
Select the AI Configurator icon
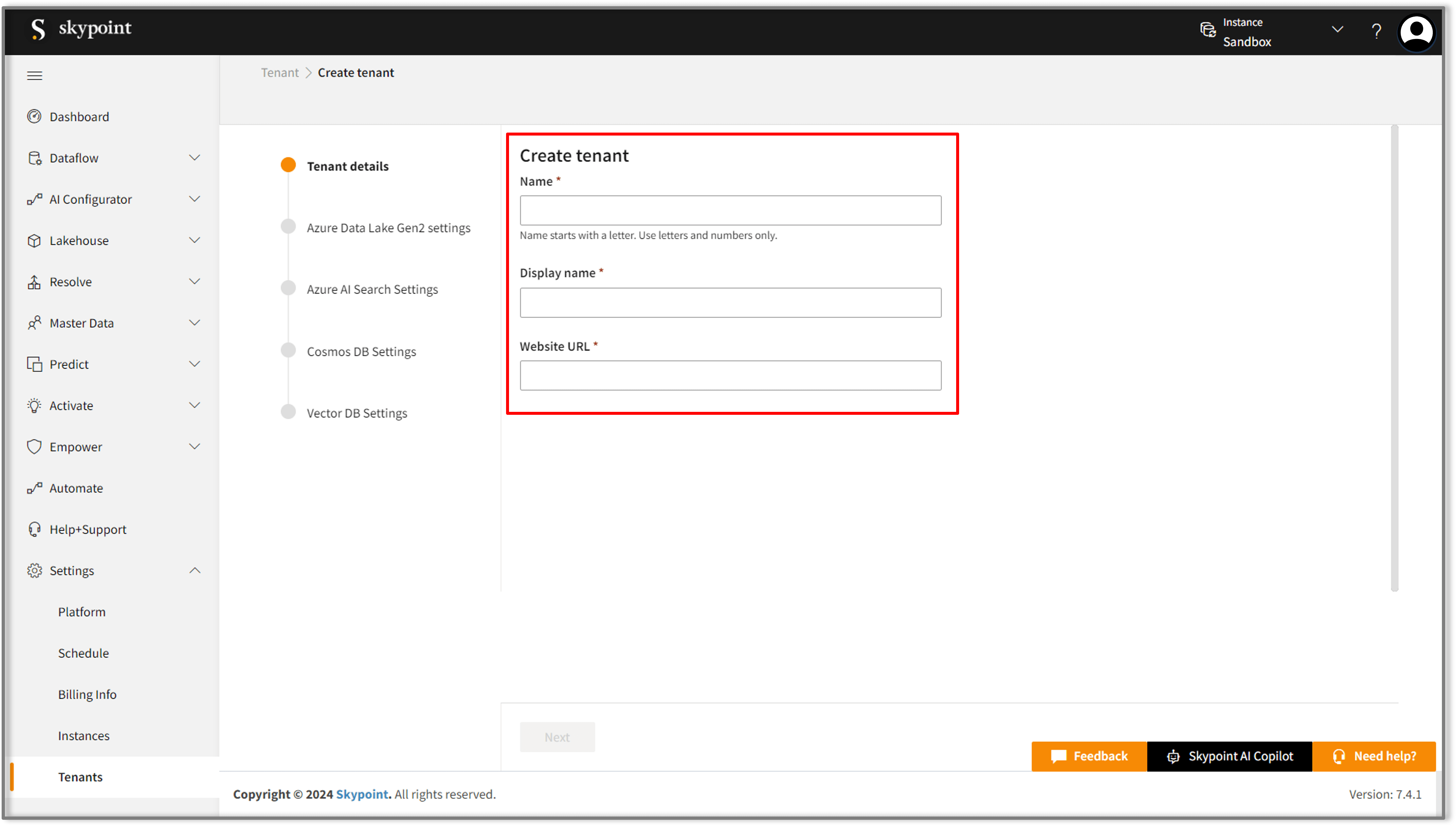pos(34,199)
